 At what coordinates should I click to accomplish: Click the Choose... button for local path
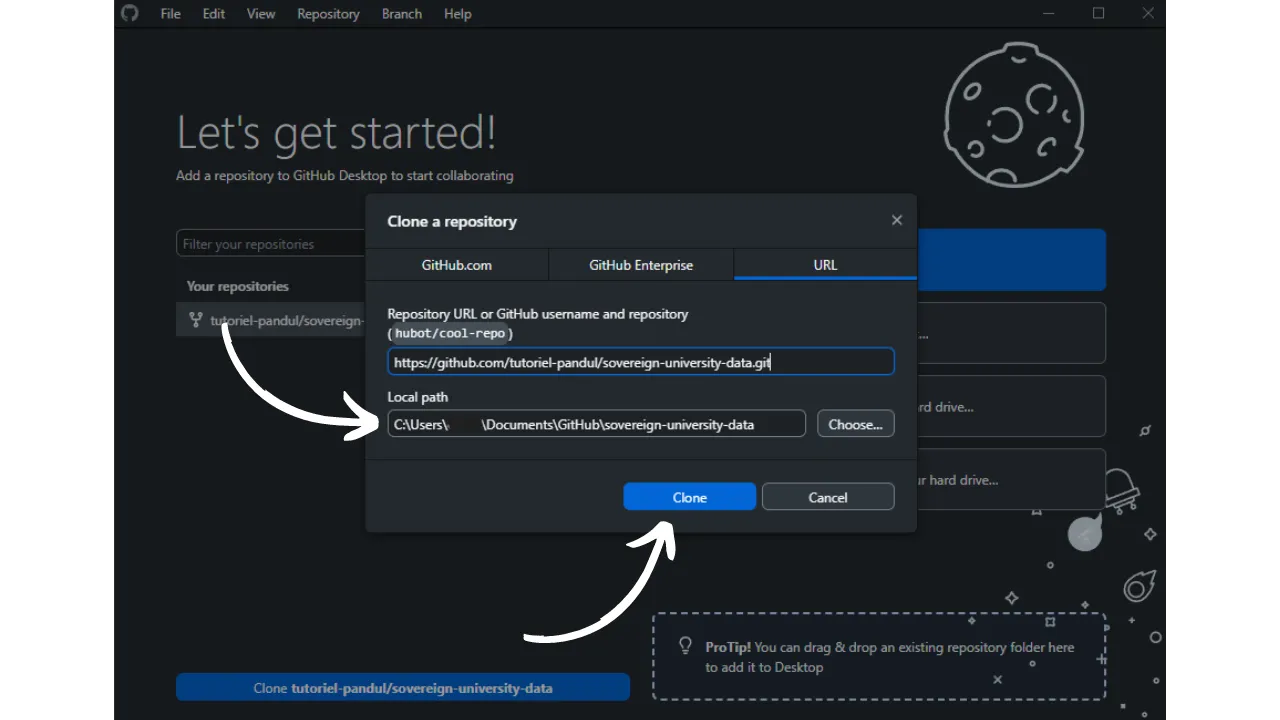click(856, 424)
